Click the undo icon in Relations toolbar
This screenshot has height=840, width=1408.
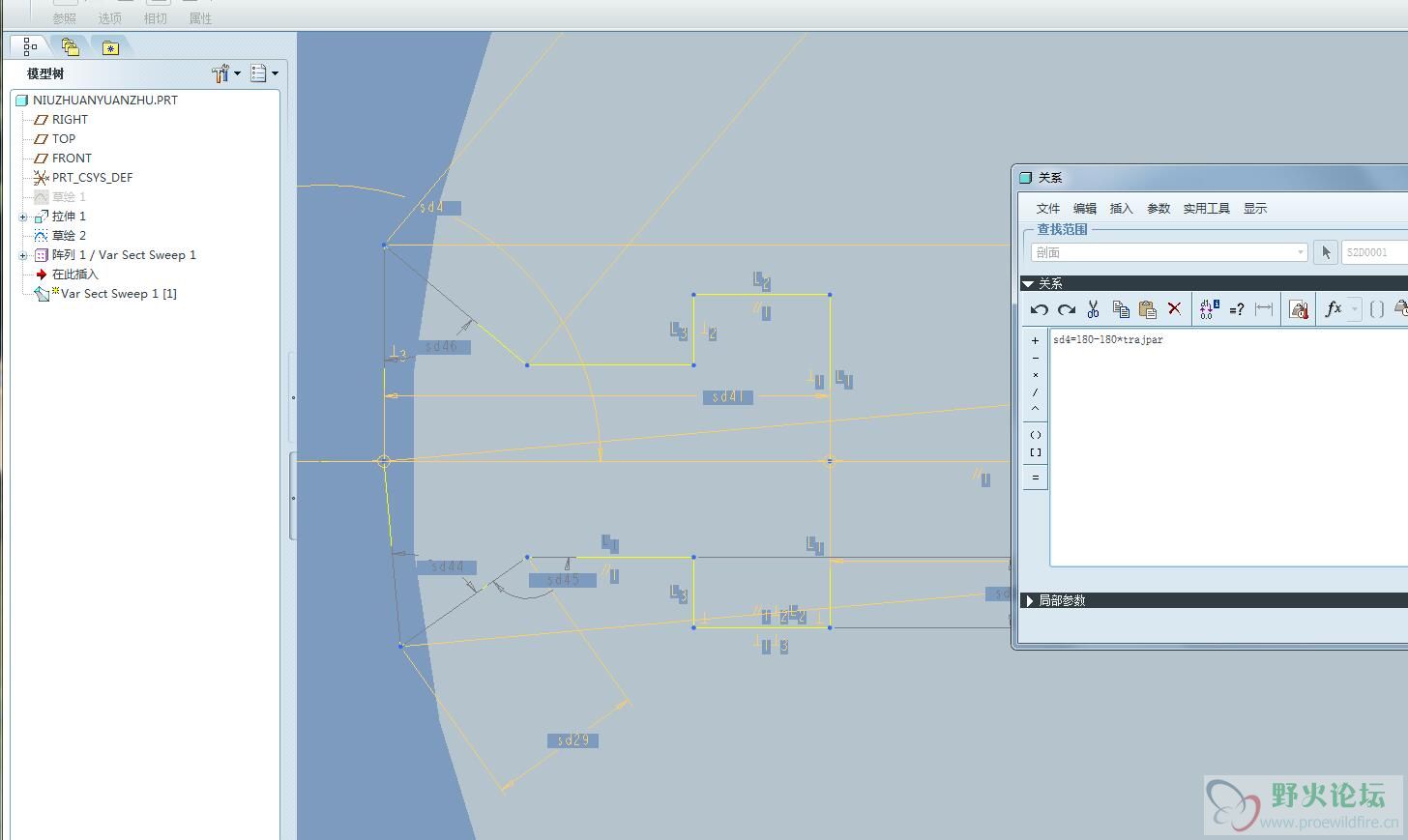1040,309
